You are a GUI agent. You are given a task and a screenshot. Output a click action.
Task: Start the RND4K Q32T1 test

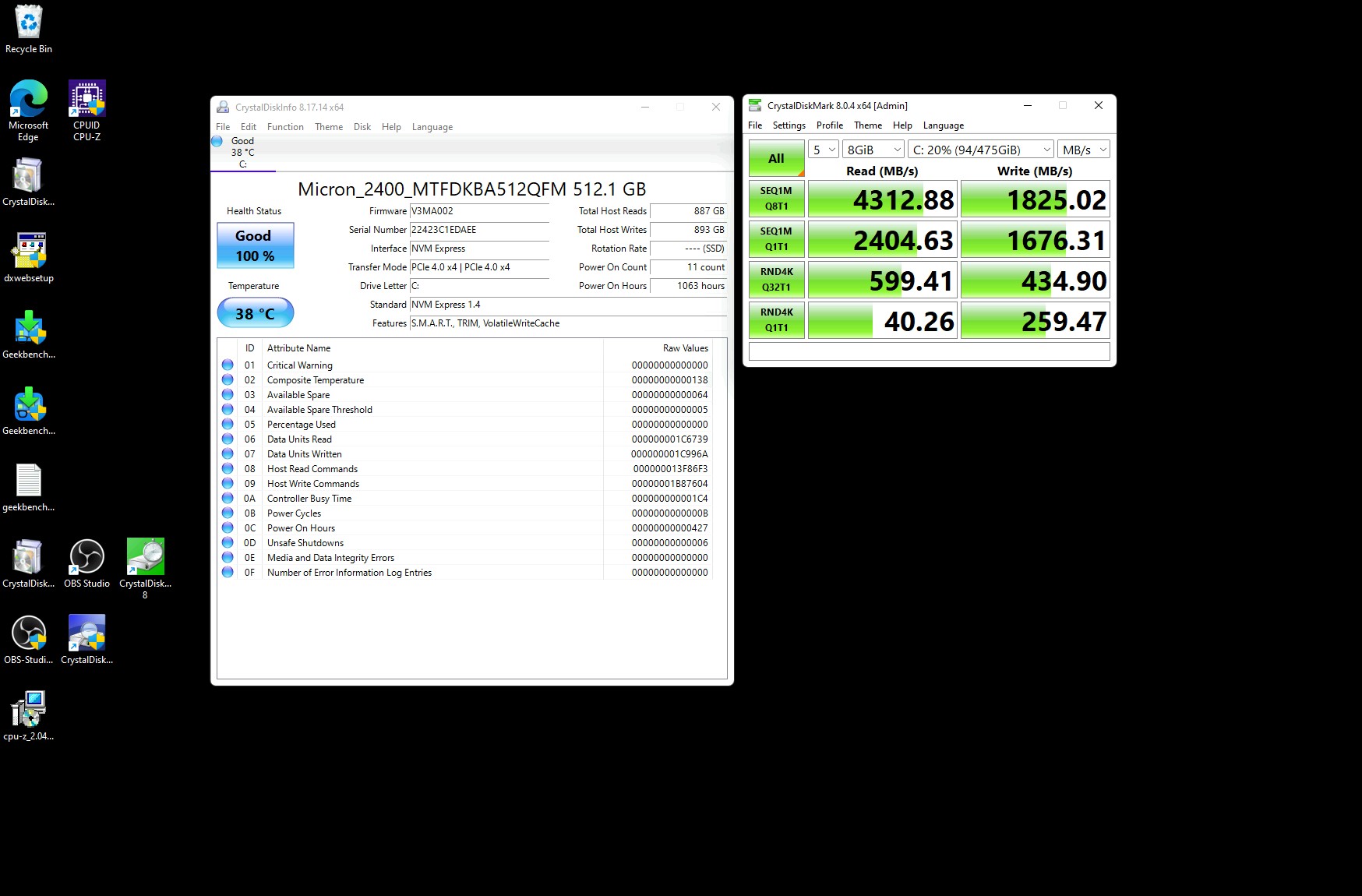pyautogui.click(x=776, y=280)
